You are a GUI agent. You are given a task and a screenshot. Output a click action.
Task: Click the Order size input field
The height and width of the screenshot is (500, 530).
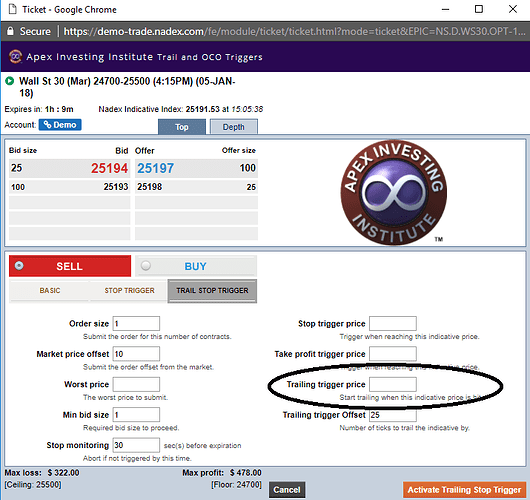point(136,324)
